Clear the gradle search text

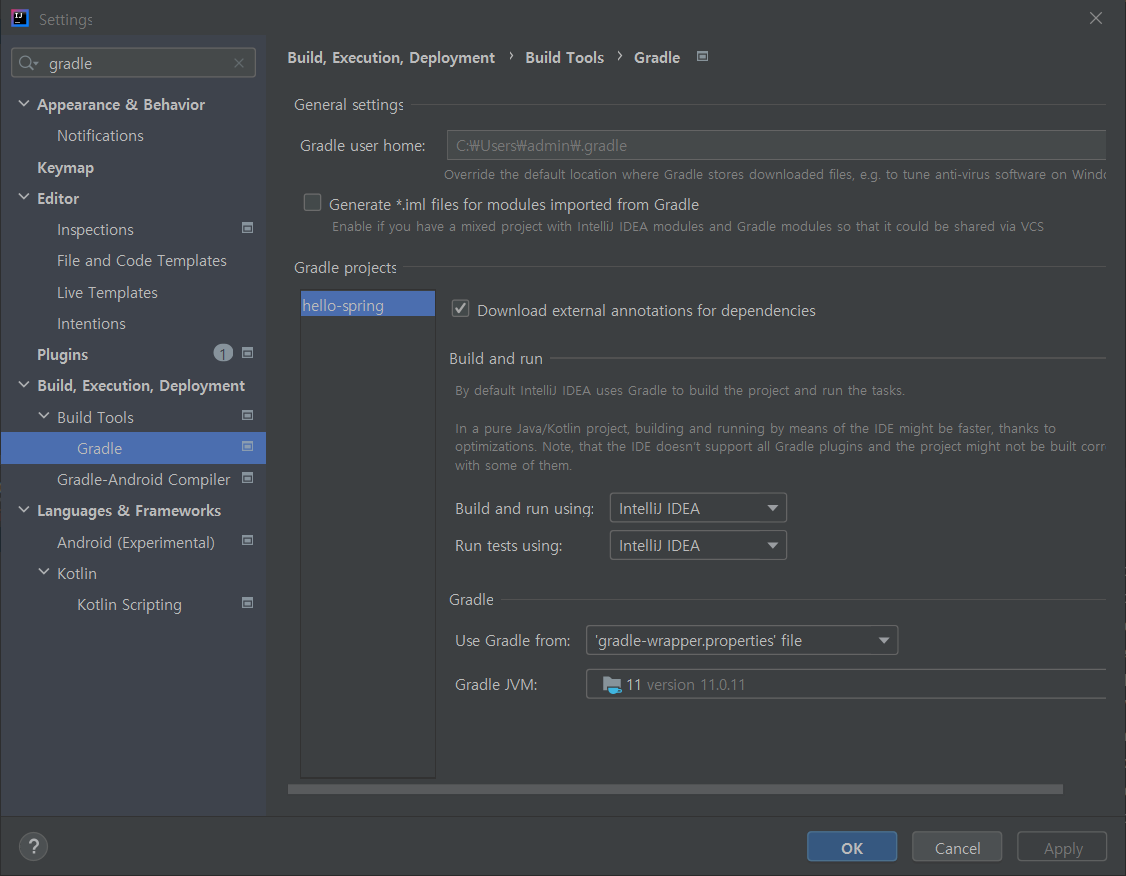click(x=239, y=63)
